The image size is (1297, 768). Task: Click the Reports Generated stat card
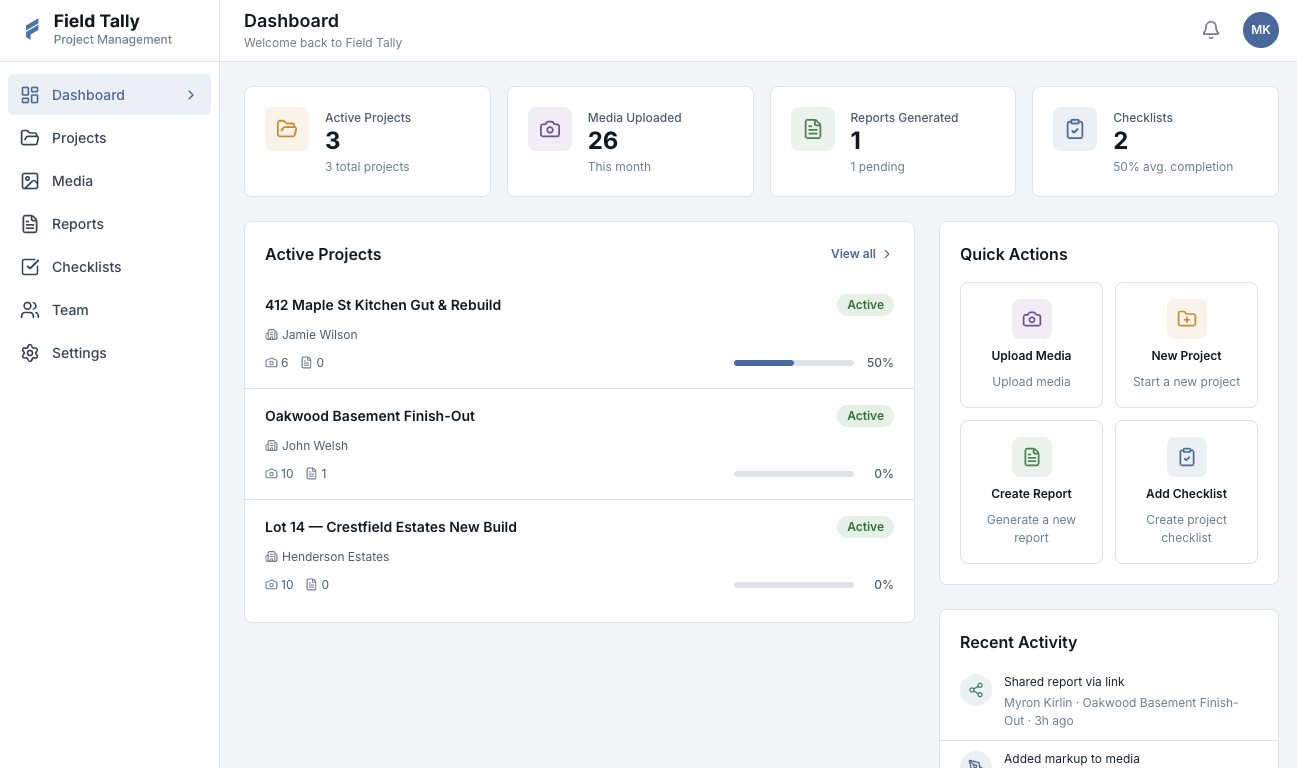[892, 141]
